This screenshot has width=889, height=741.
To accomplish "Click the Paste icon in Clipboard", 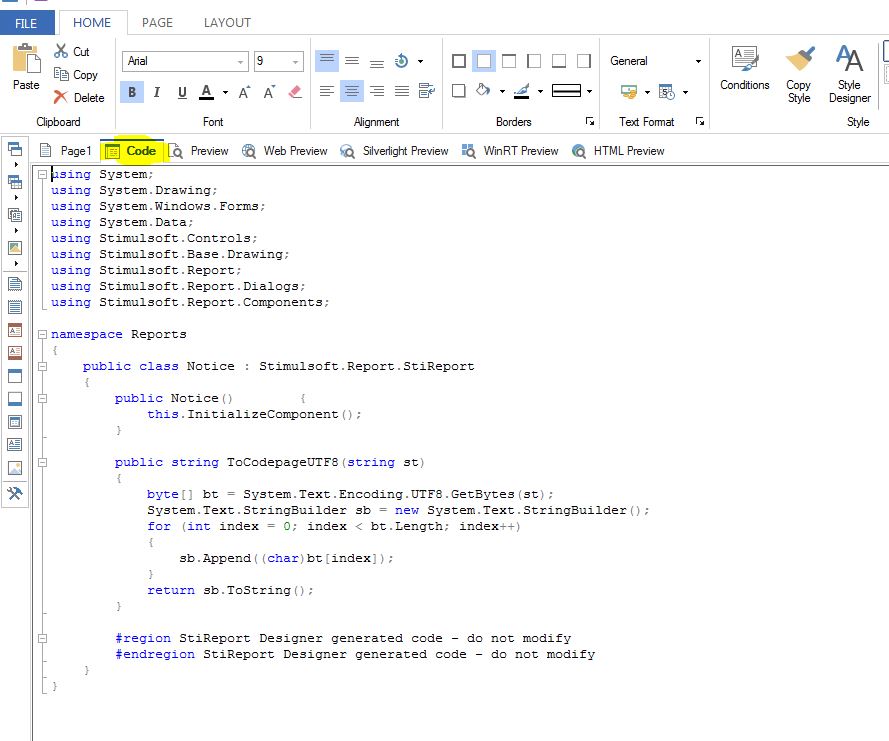I will pyautogui.click(x=26, y=67).
